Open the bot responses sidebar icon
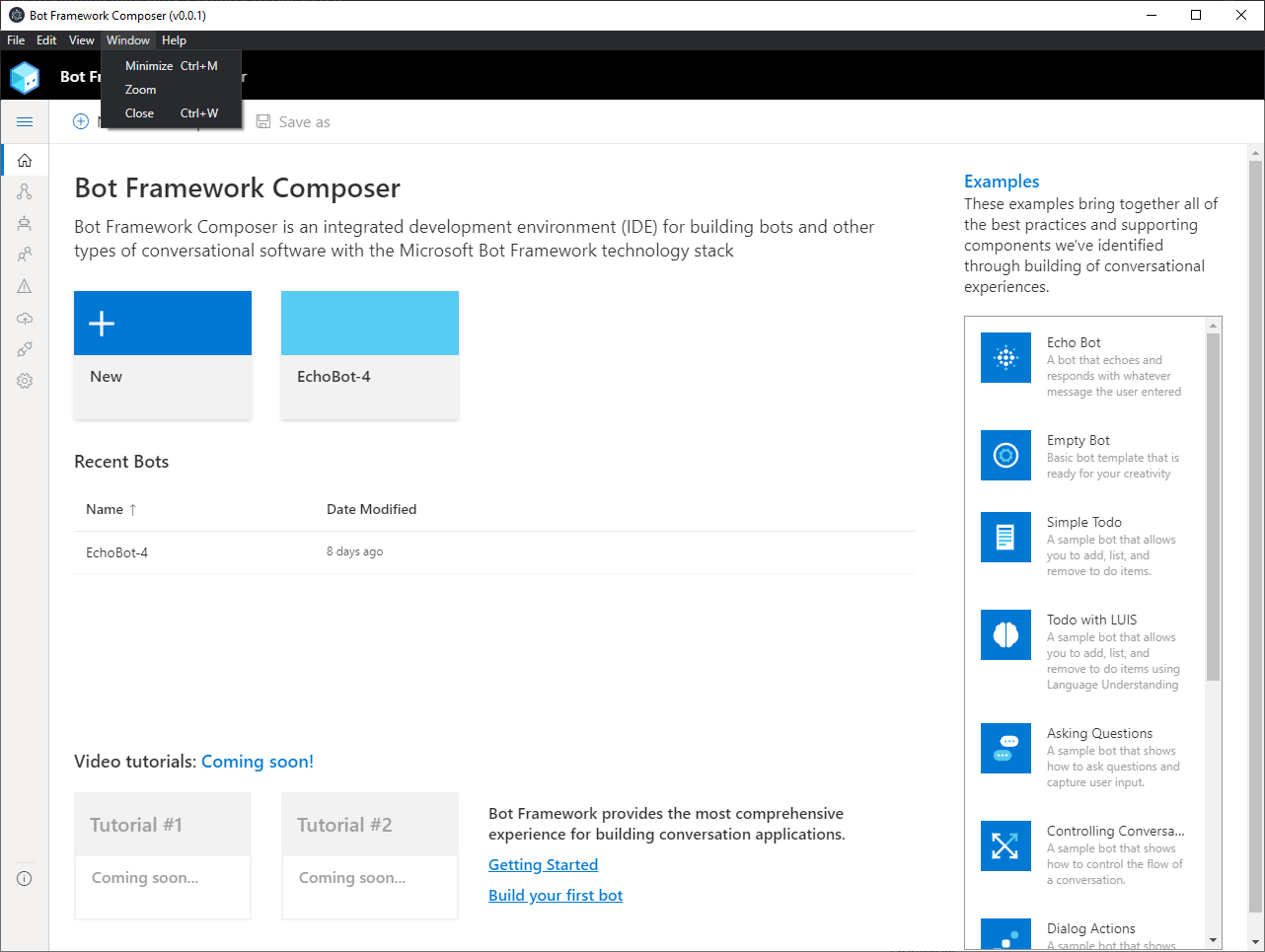 [x=25, y=223]
